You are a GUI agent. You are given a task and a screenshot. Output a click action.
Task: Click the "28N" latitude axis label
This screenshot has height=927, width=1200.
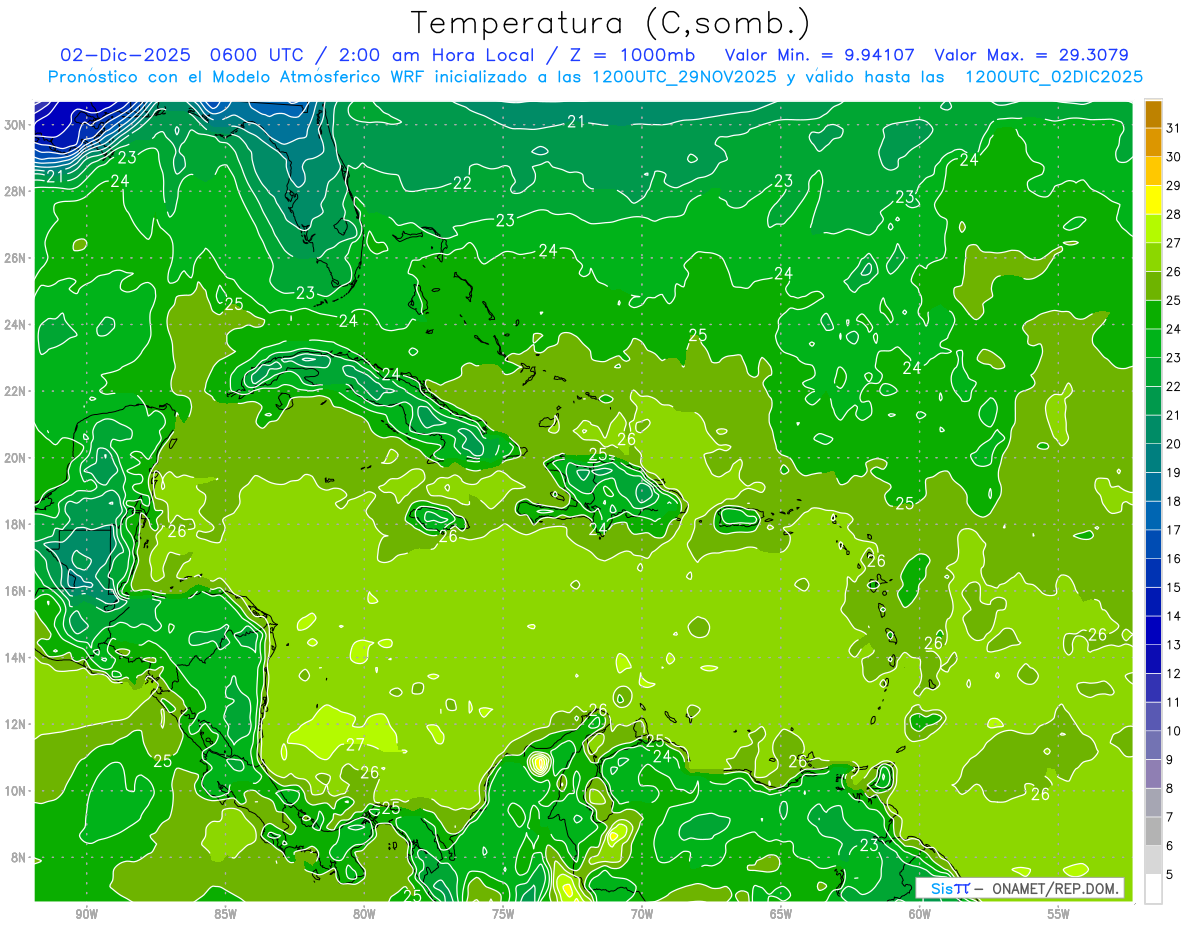pyautogui.click(x=17, y=191)
